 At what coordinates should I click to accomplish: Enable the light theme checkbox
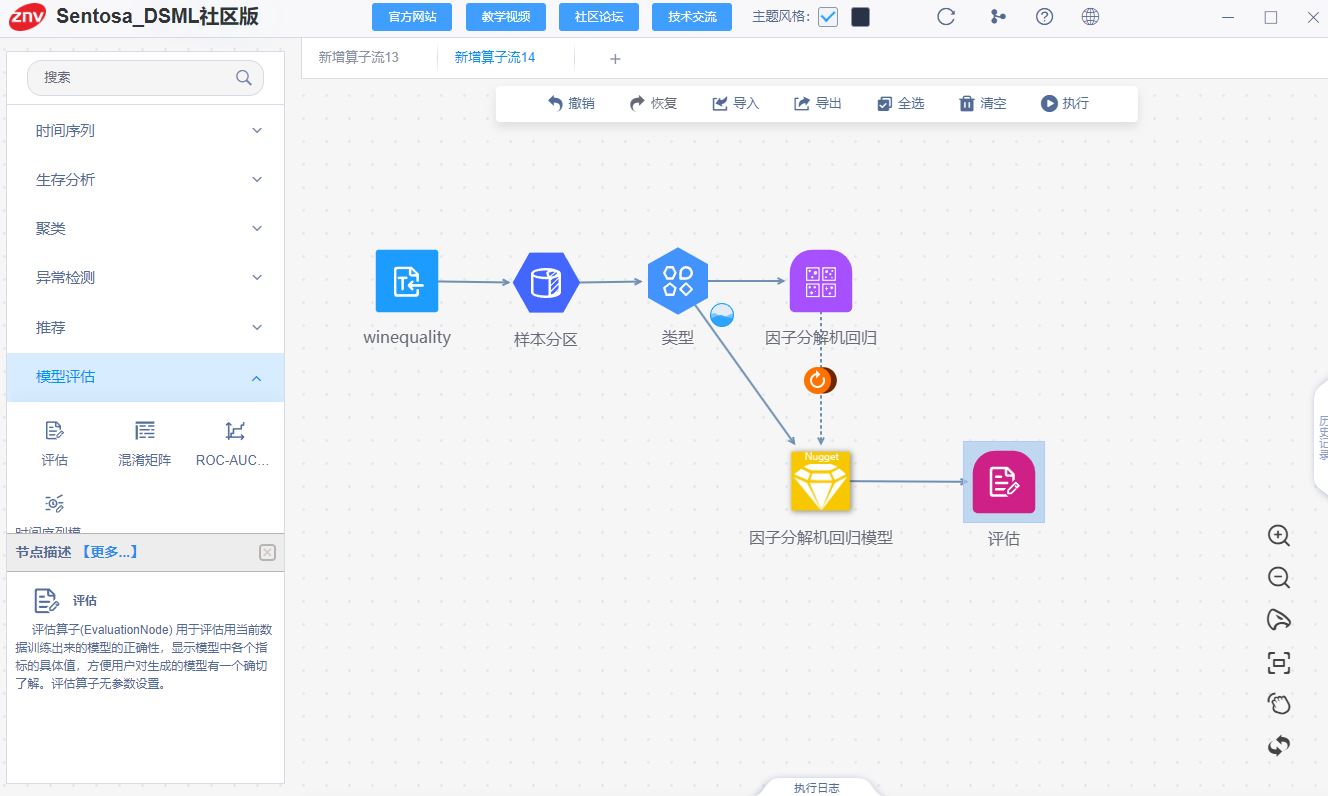pos(828,17)
